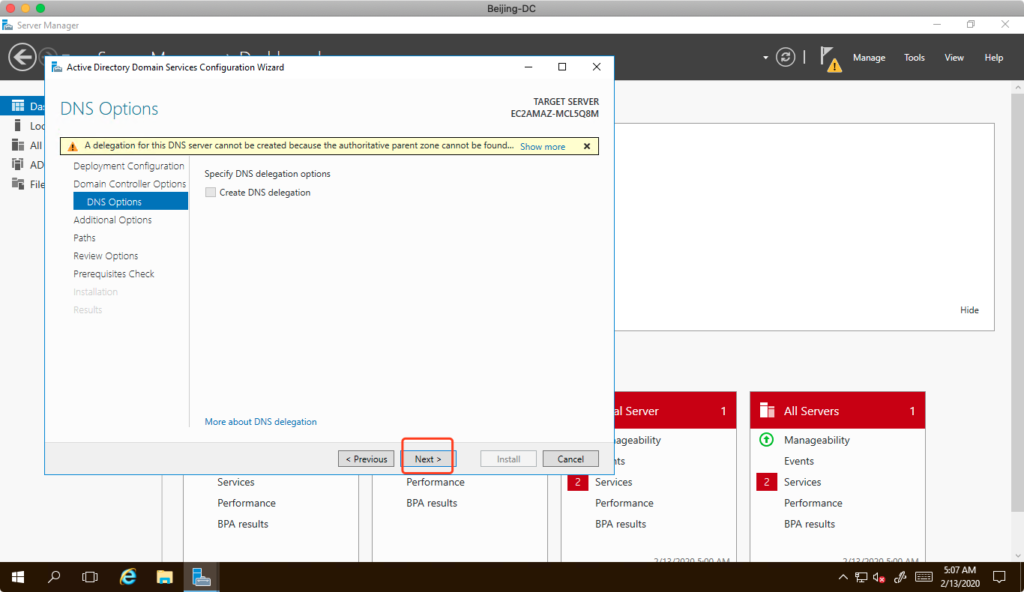The height and width of the screenshot is (592, 1024).
Task: Open the notifications flag with warning
Action: [x=830, y=58]
